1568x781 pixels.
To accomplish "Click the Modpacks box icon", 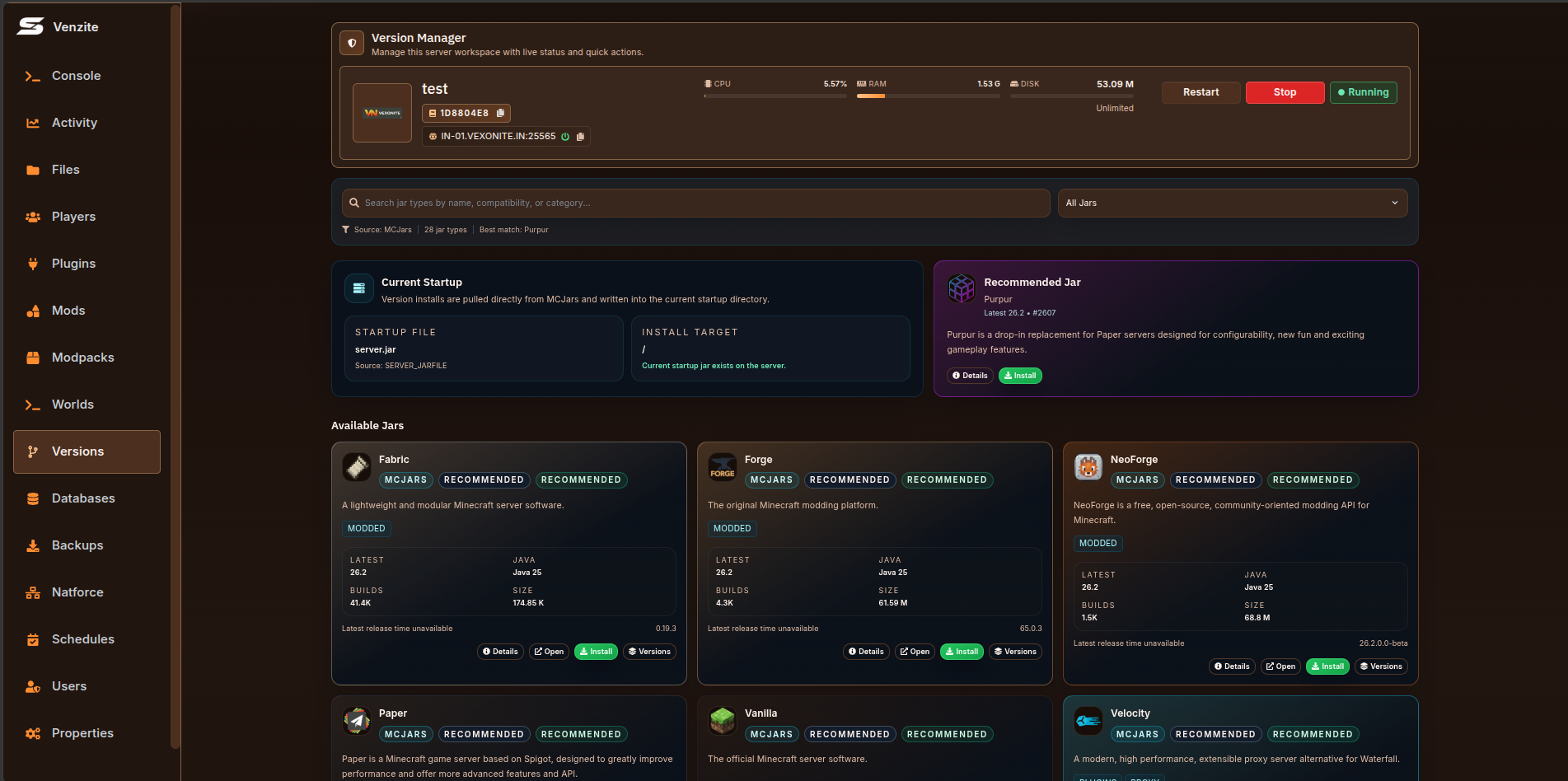I will point(33,358).
